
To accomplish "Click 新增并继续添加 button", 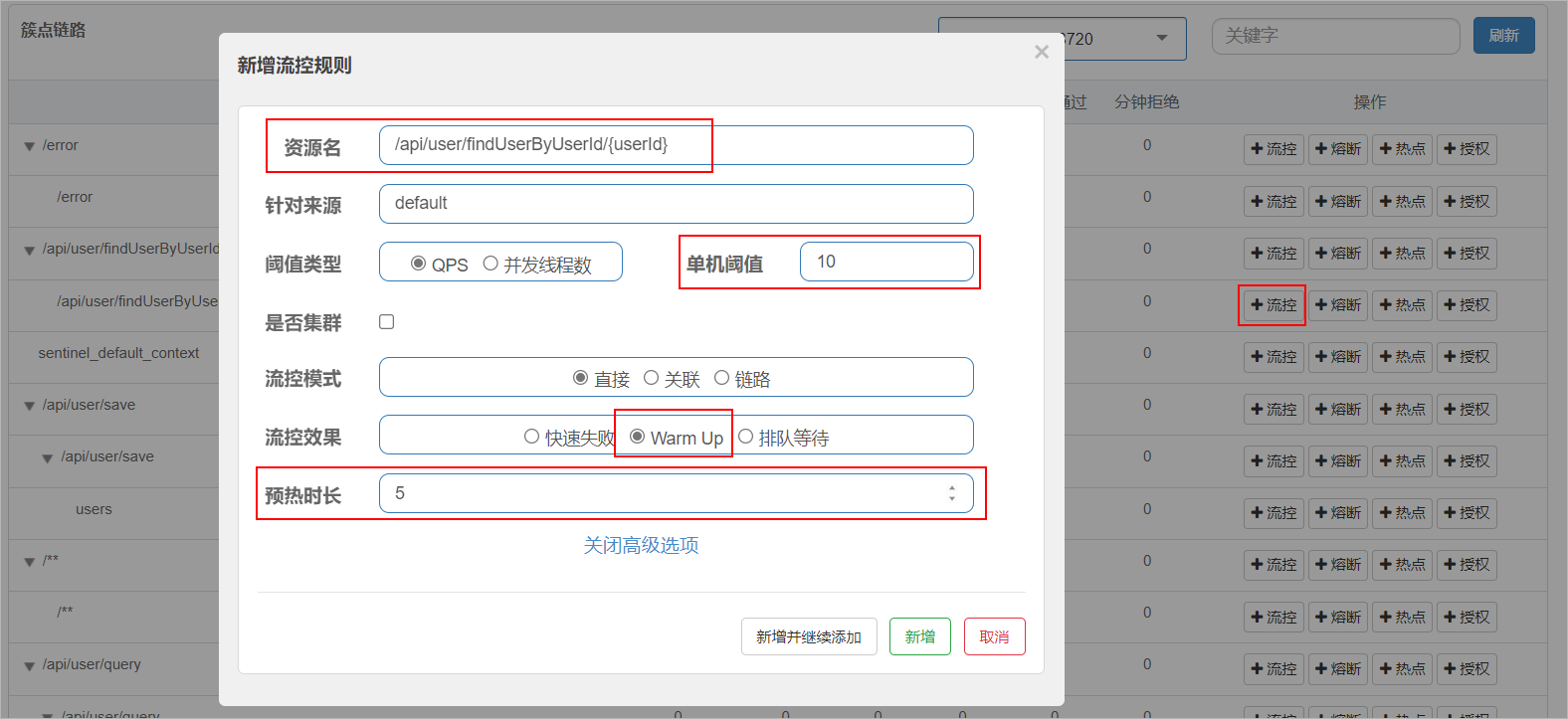I will [808, 636].
